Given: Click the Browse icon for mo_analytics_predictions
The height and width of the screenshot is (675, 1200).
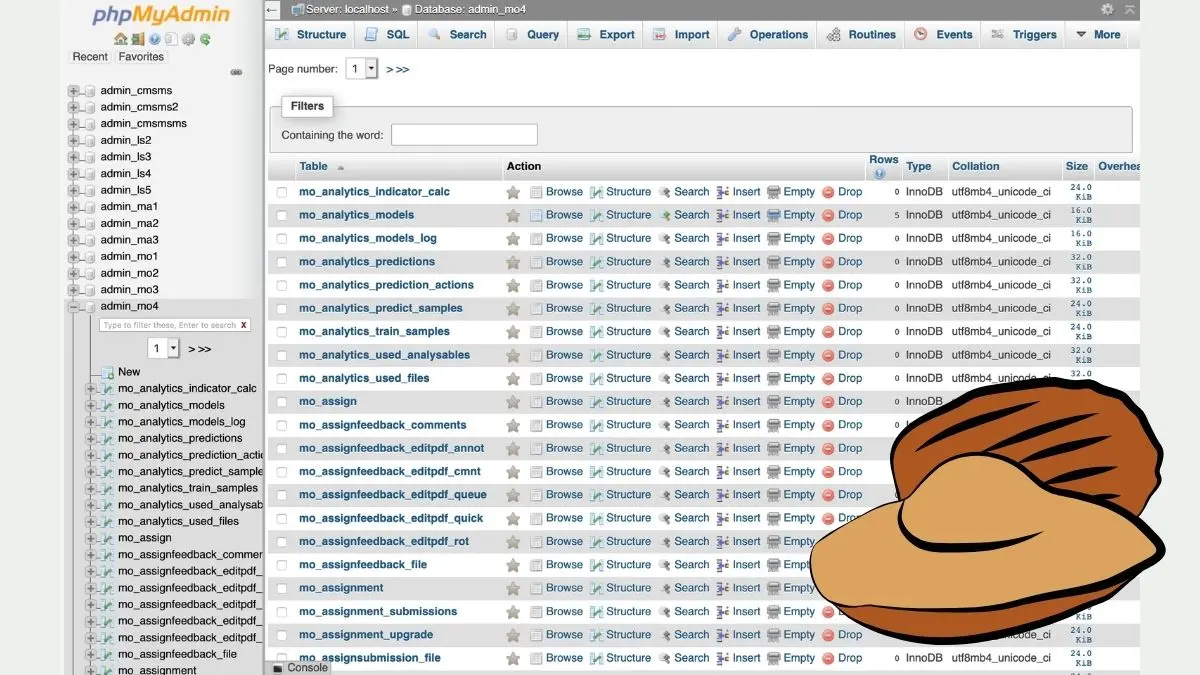Looking at the screenshot, I should click(536, 262).
